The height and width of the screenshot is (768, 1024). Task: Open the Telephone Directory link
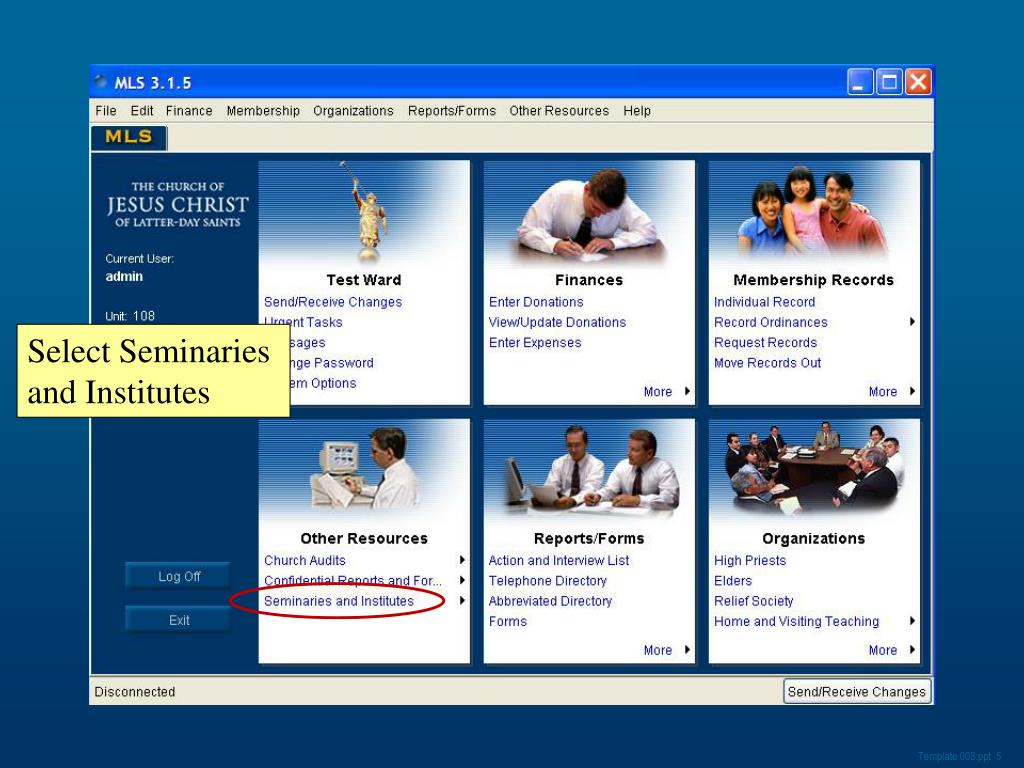[547, 581]
